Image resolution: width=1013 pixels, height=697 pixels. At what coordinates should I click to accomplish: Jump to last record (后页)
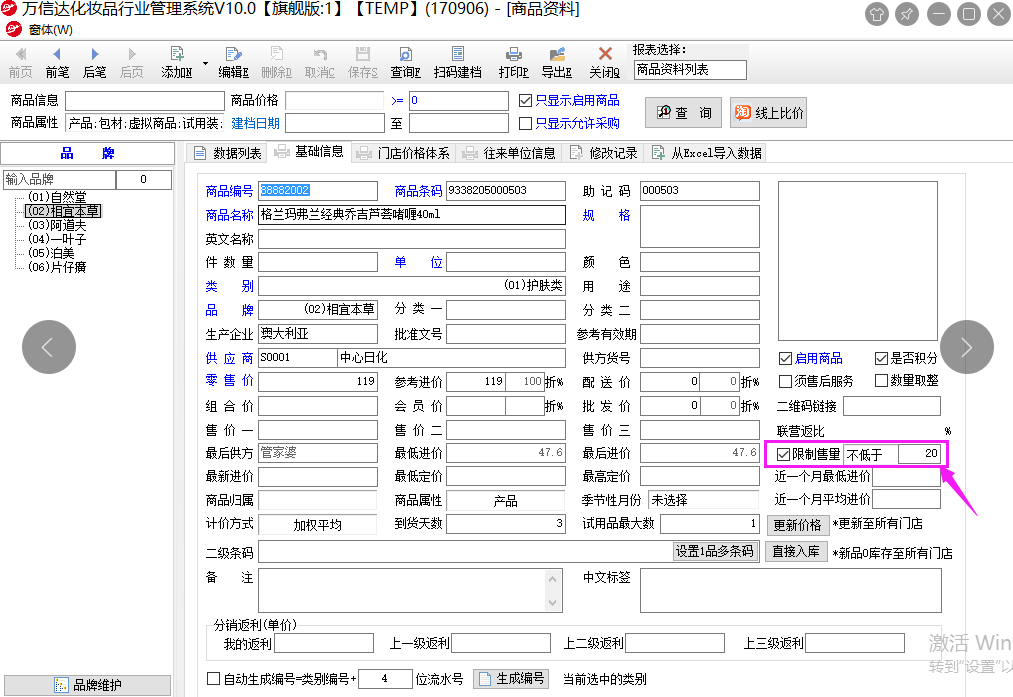(132, 63)
